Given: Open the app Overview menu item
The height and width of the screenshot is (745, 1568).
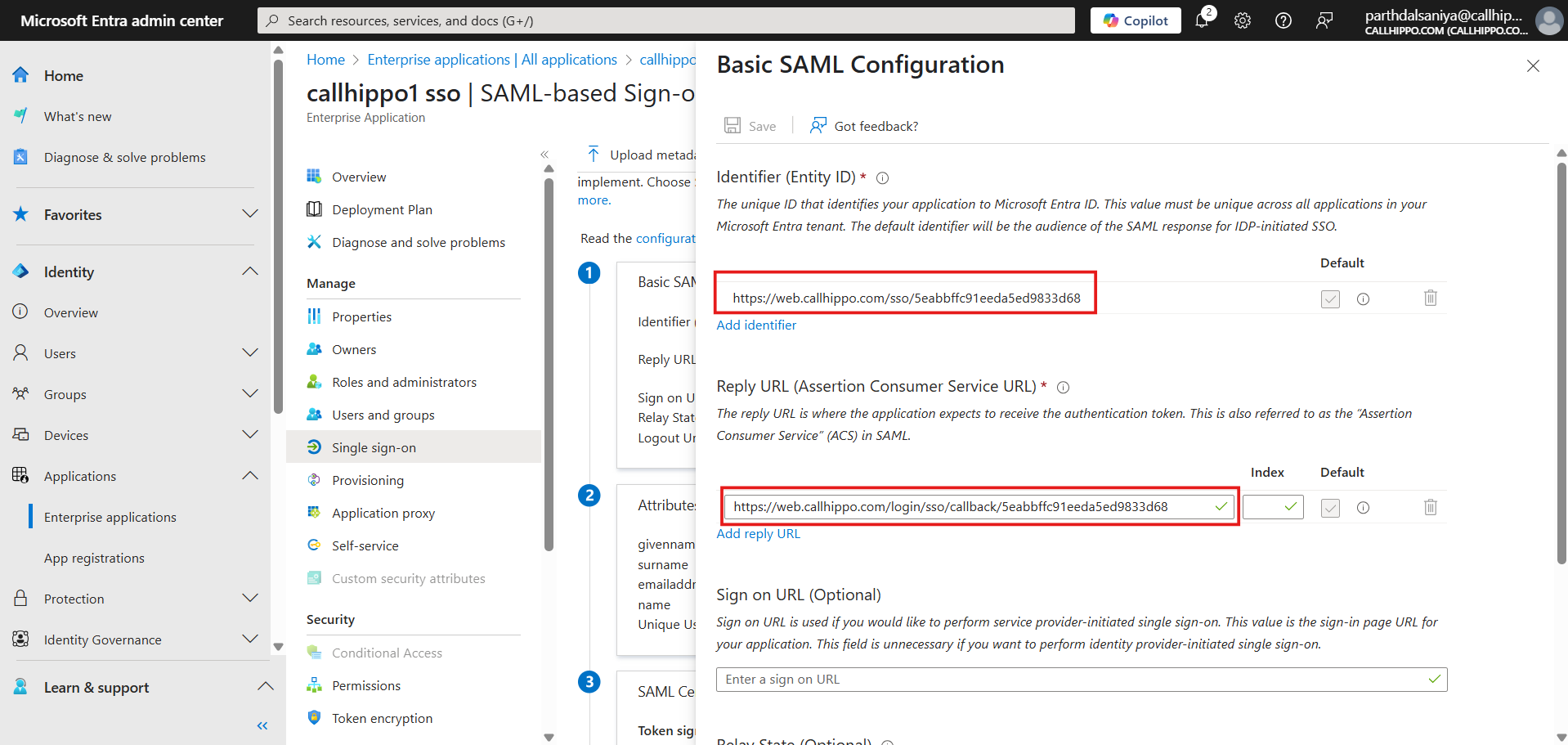Looking at the screenshot, I should coord(359,177).
